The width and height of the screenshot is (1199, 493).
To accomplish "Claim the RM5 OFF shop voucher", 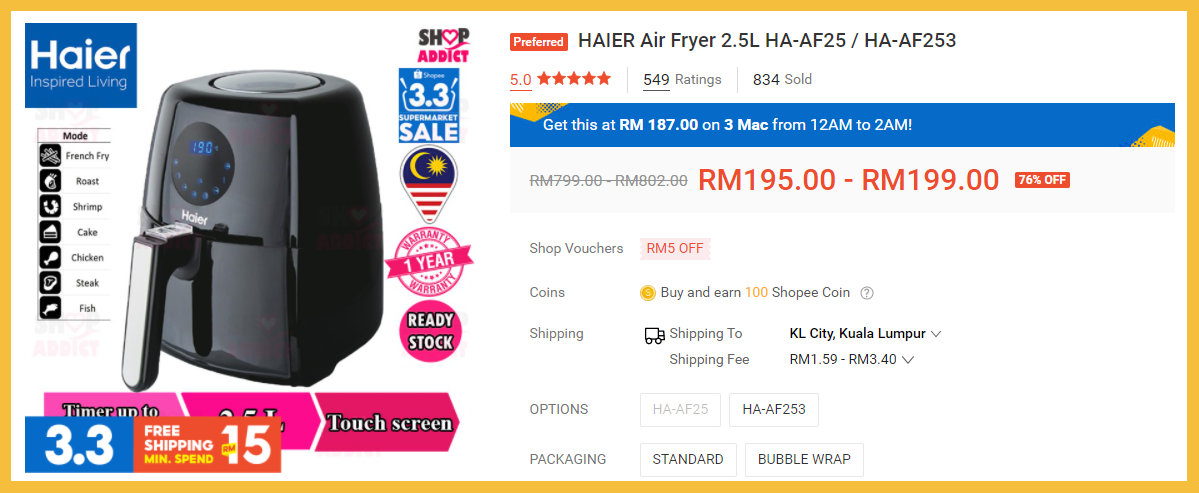I will click(x=675, y=248).
